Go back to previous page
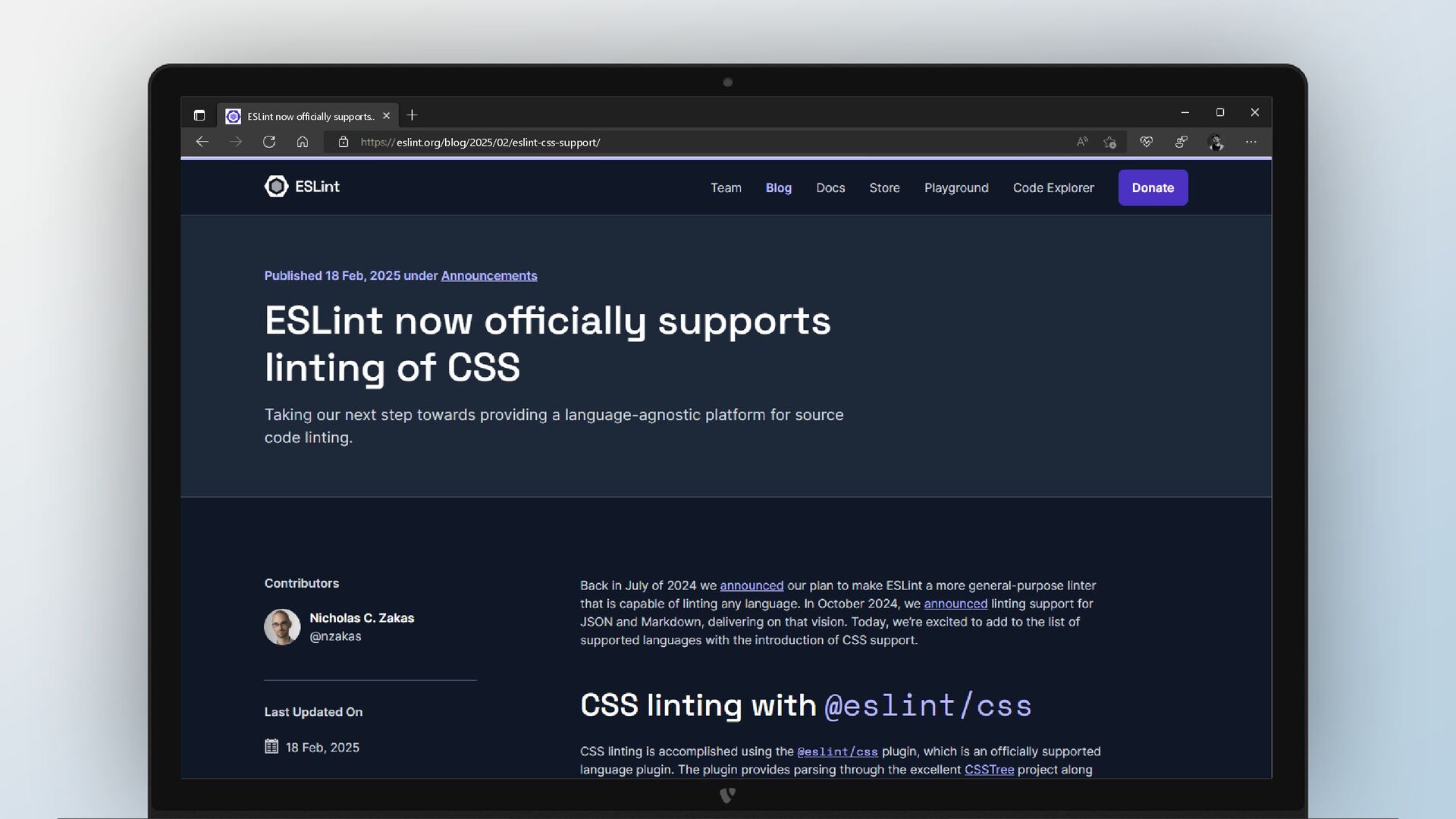Image resolution: width=1456 pixels, height=819 pixels. [202, 142]
